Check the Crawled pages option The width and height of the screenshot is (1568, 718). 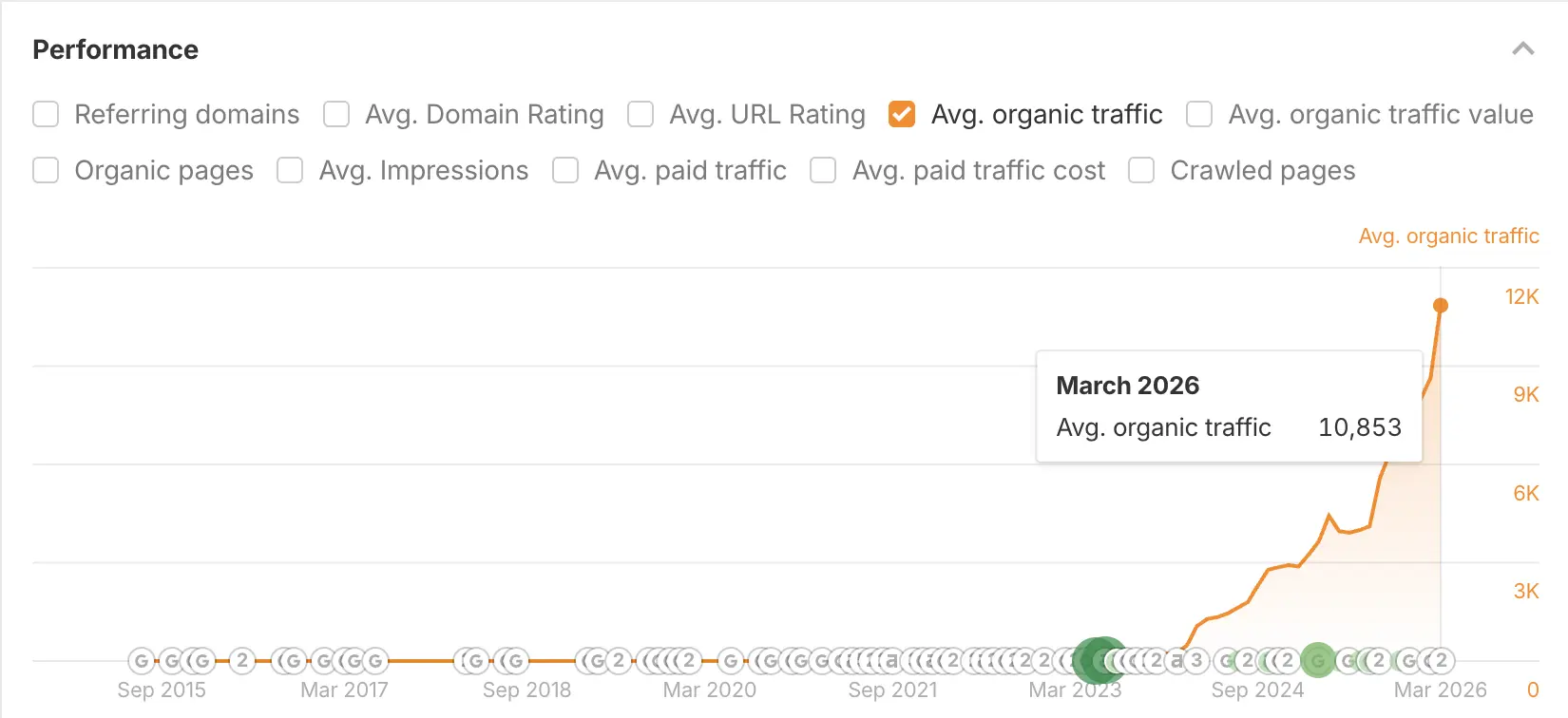coord(1141,171)
